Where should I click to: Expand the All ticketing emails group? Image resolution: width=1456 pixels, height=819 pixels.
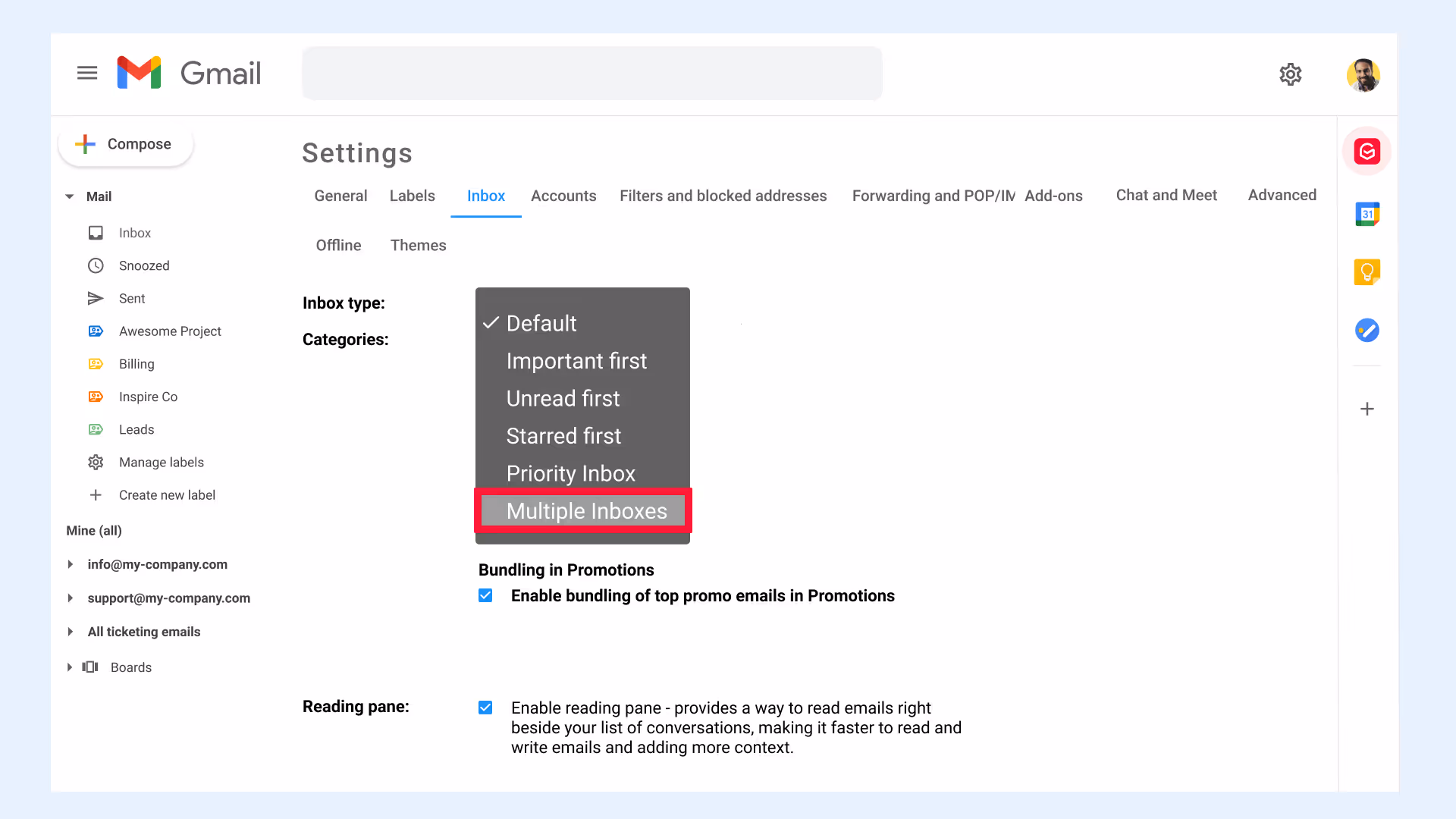(x=71, y=632)
